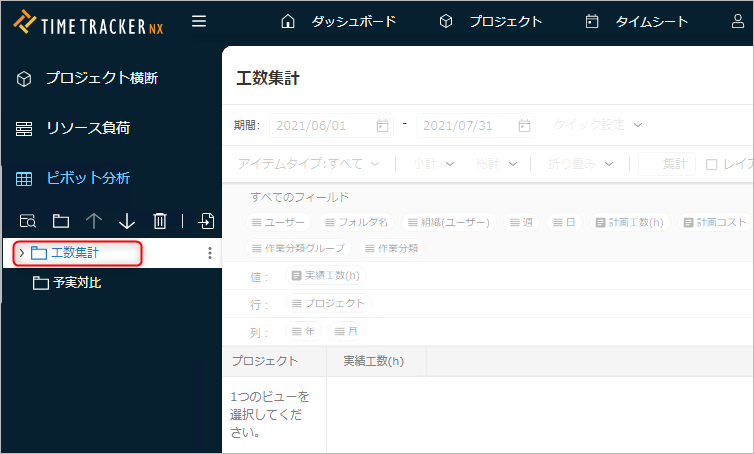Image resolution: width=754 pixels, height=454 pixels.
Task: Open calendar picker for start date 2021/06/01
Action: 382,126
